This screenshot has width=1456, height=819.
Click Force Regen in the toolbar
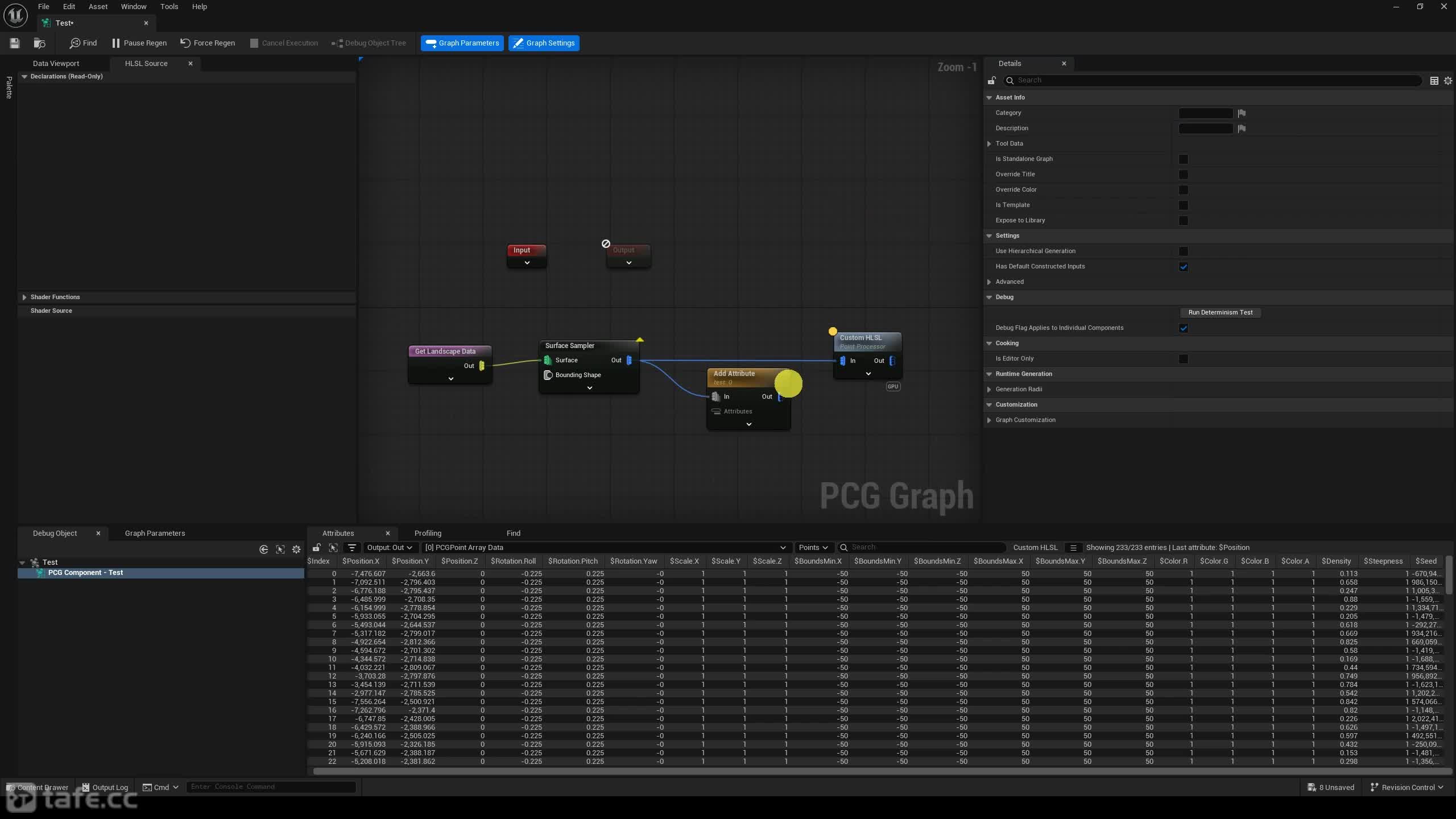pos(208,43)
